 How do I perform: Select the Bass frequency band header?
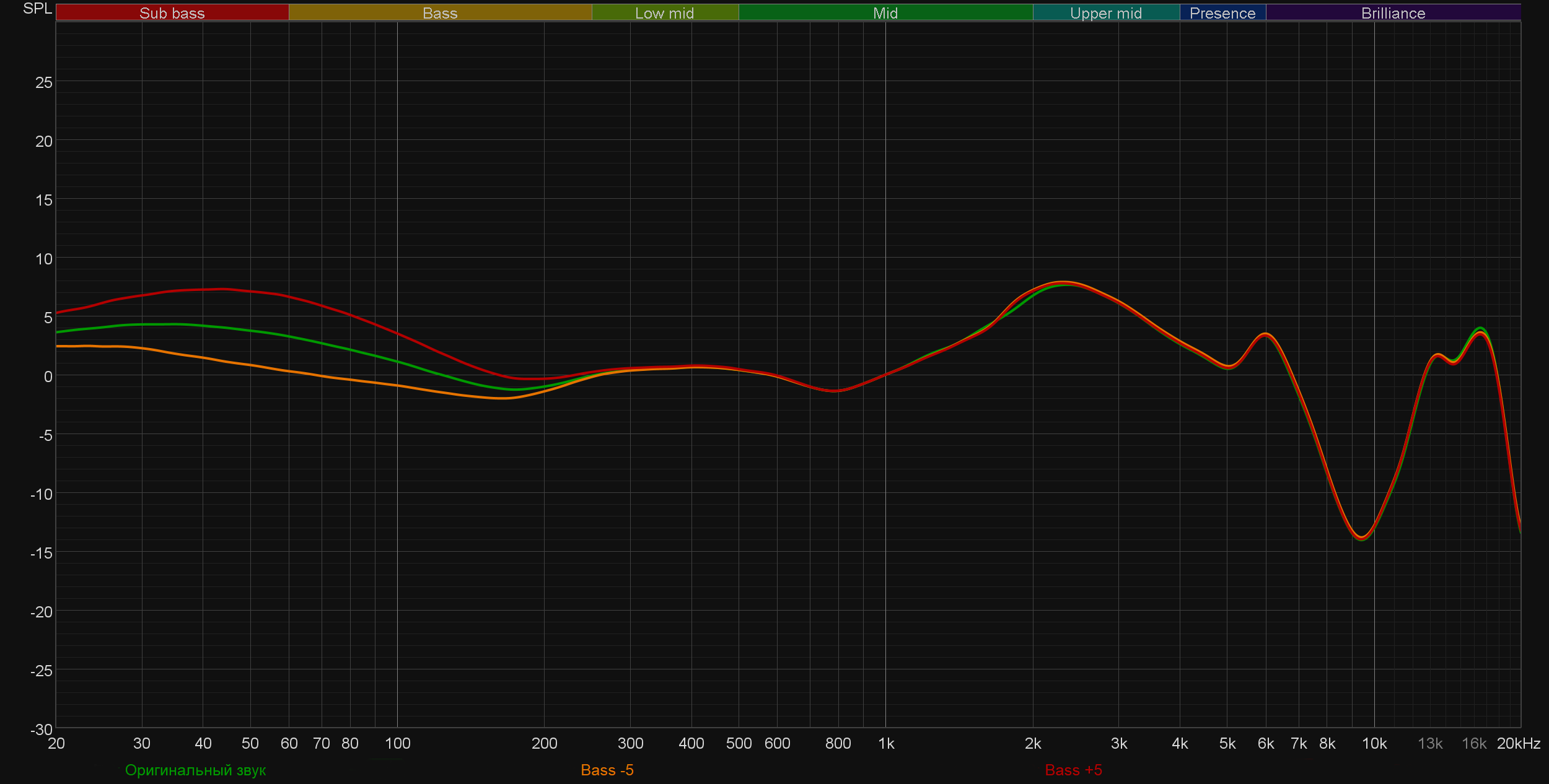[440, 13]
